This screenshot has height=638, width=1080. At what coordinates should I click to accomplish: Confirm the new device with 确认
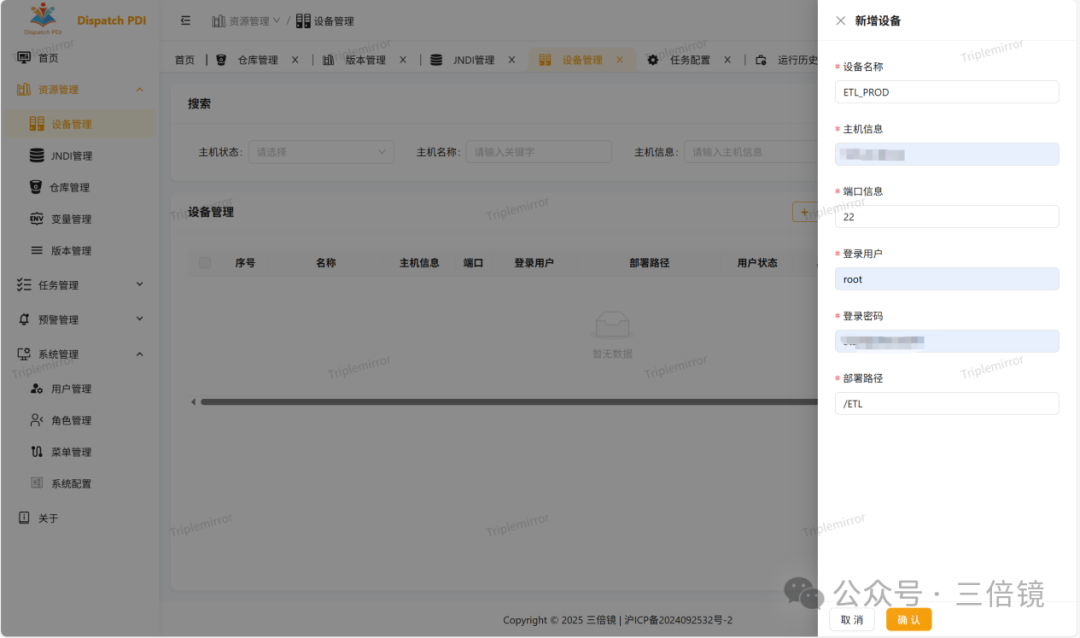(908, 619)
